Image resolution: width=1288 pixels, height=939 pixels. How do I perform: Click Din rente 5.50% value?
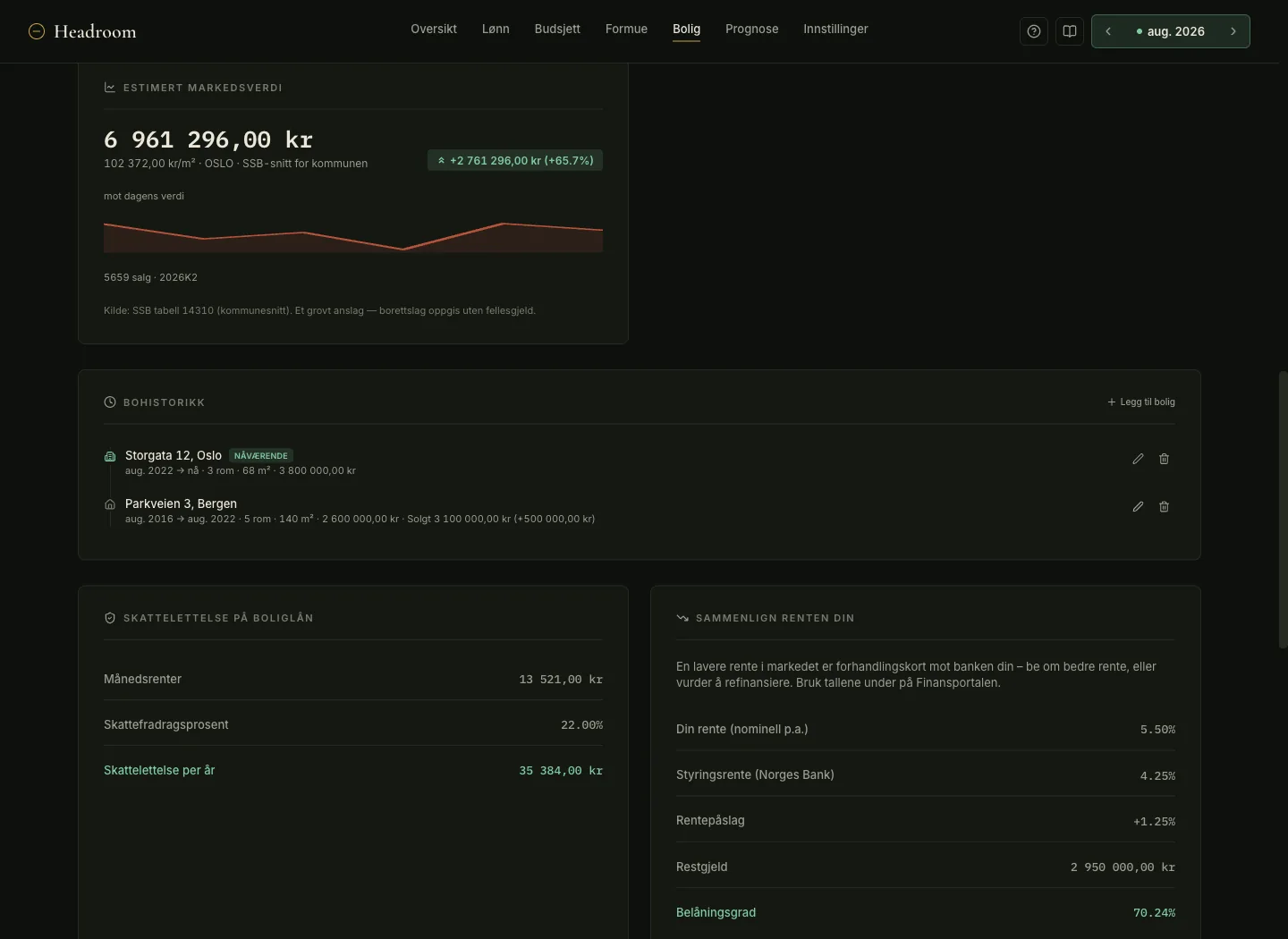coord(1157,730)
